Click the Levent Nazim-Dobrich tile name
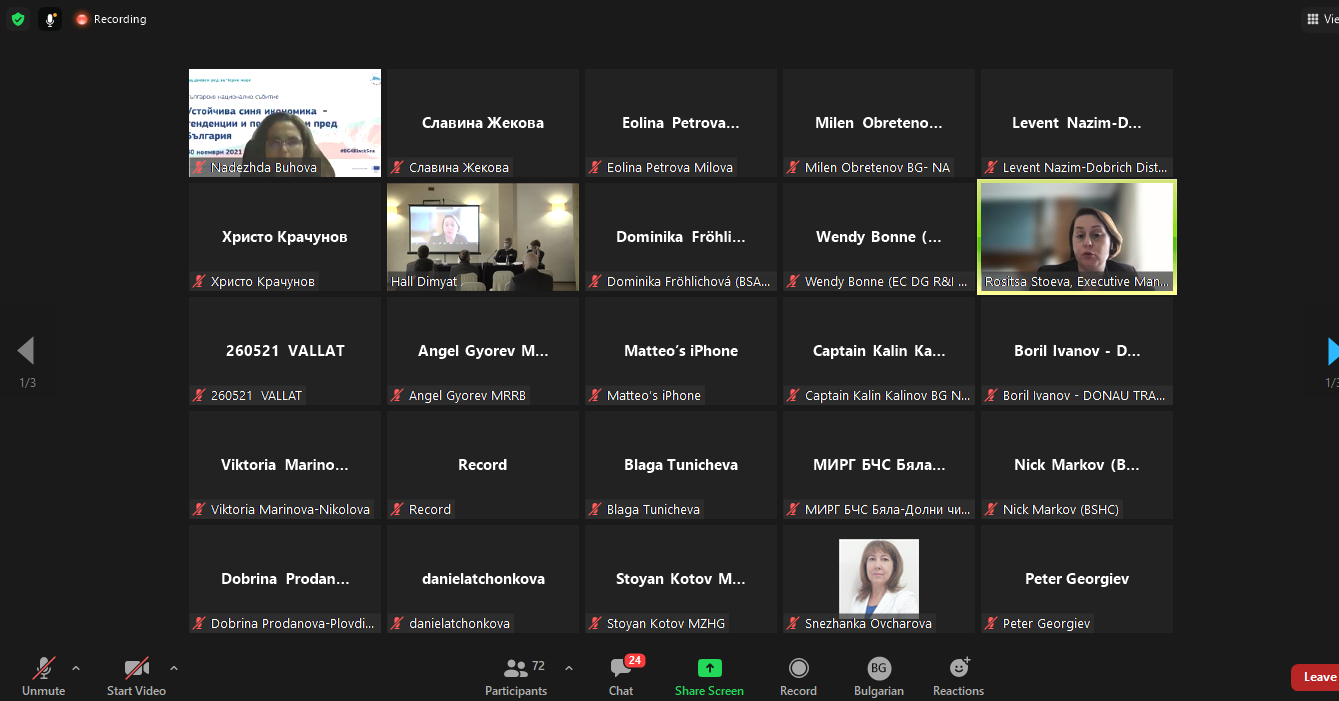1339x701 pixels. point(1077,123)
